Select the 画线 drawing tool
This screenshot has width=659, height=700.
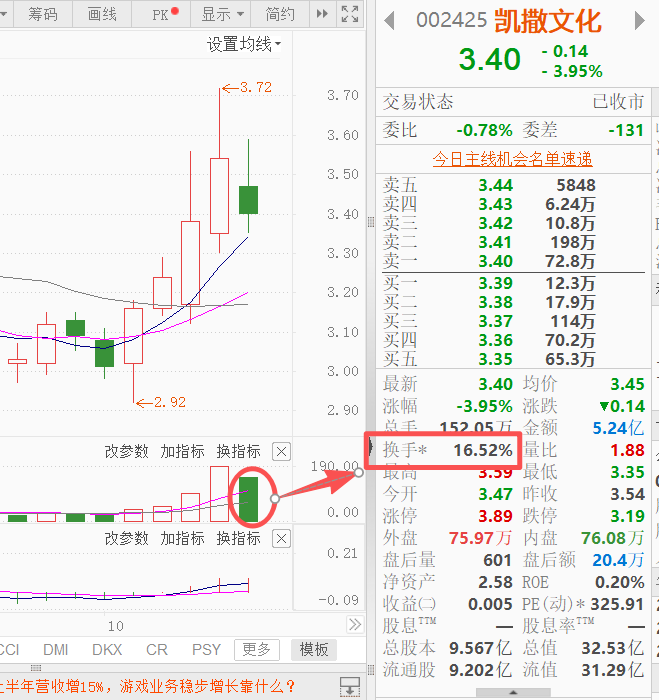tap(102, 14)
